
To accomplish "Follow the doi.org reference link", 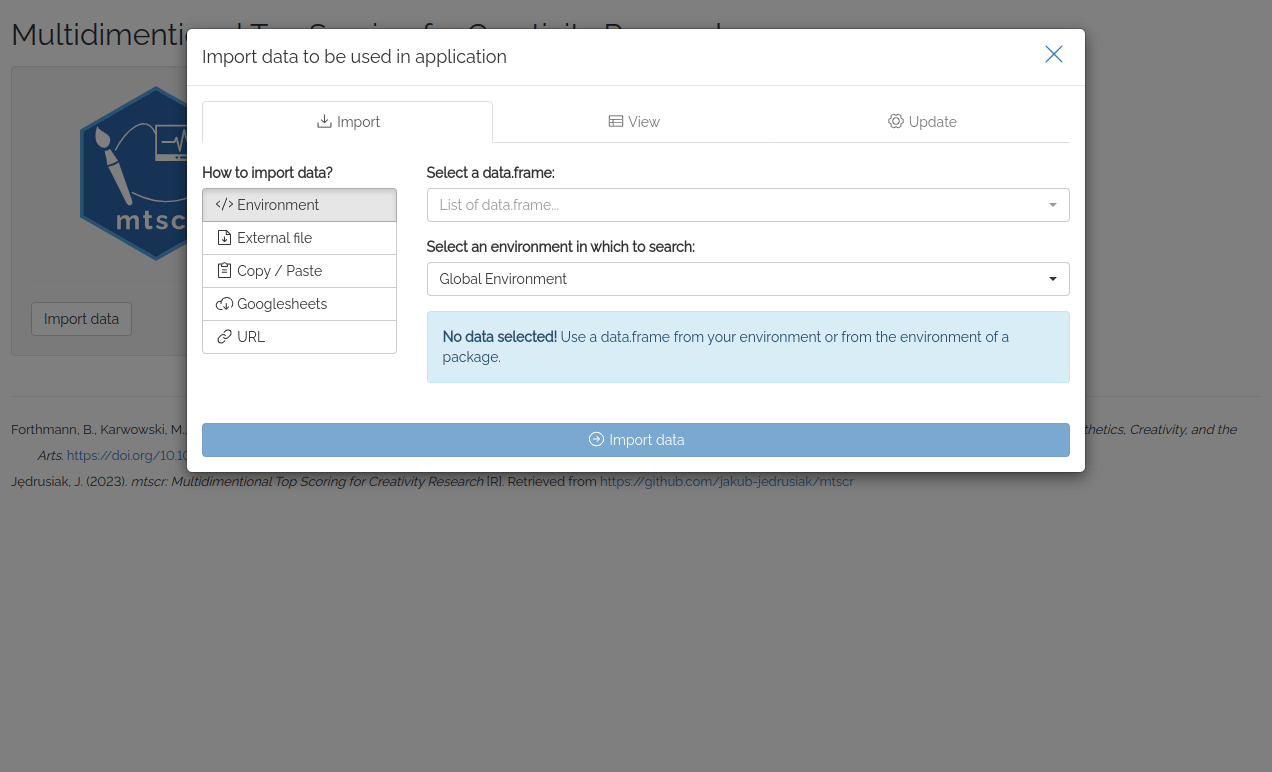I will (127, 456).
